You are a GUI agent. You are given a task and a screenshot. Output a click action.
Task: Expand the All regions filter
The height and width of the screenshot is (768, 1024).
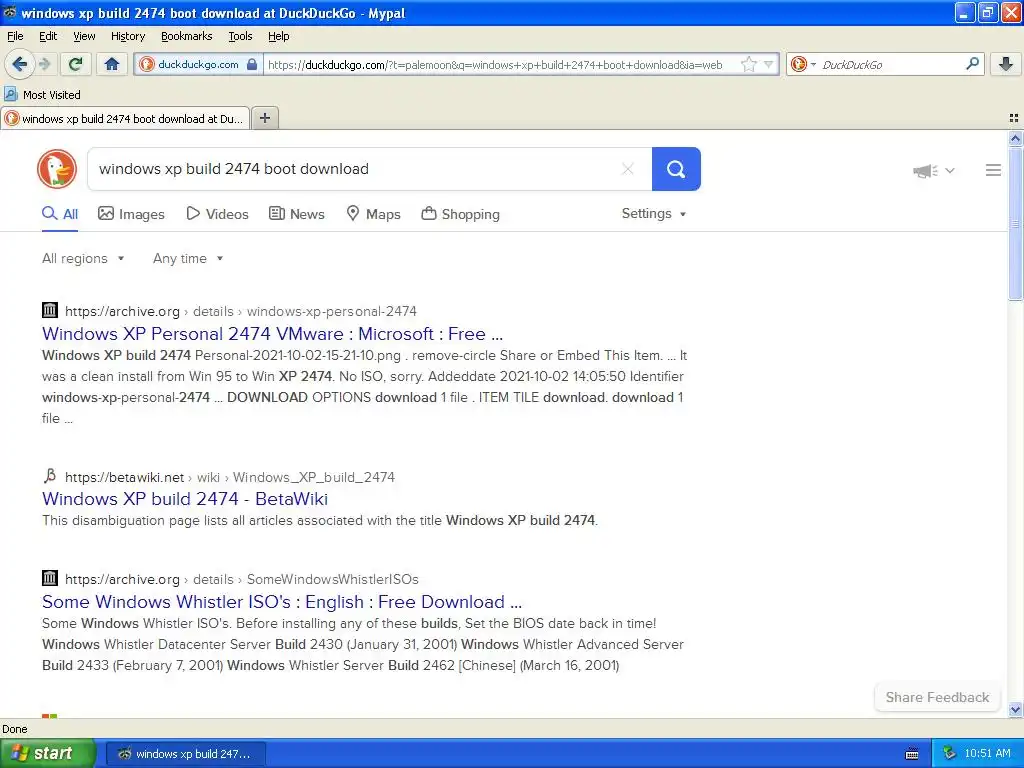83,259
